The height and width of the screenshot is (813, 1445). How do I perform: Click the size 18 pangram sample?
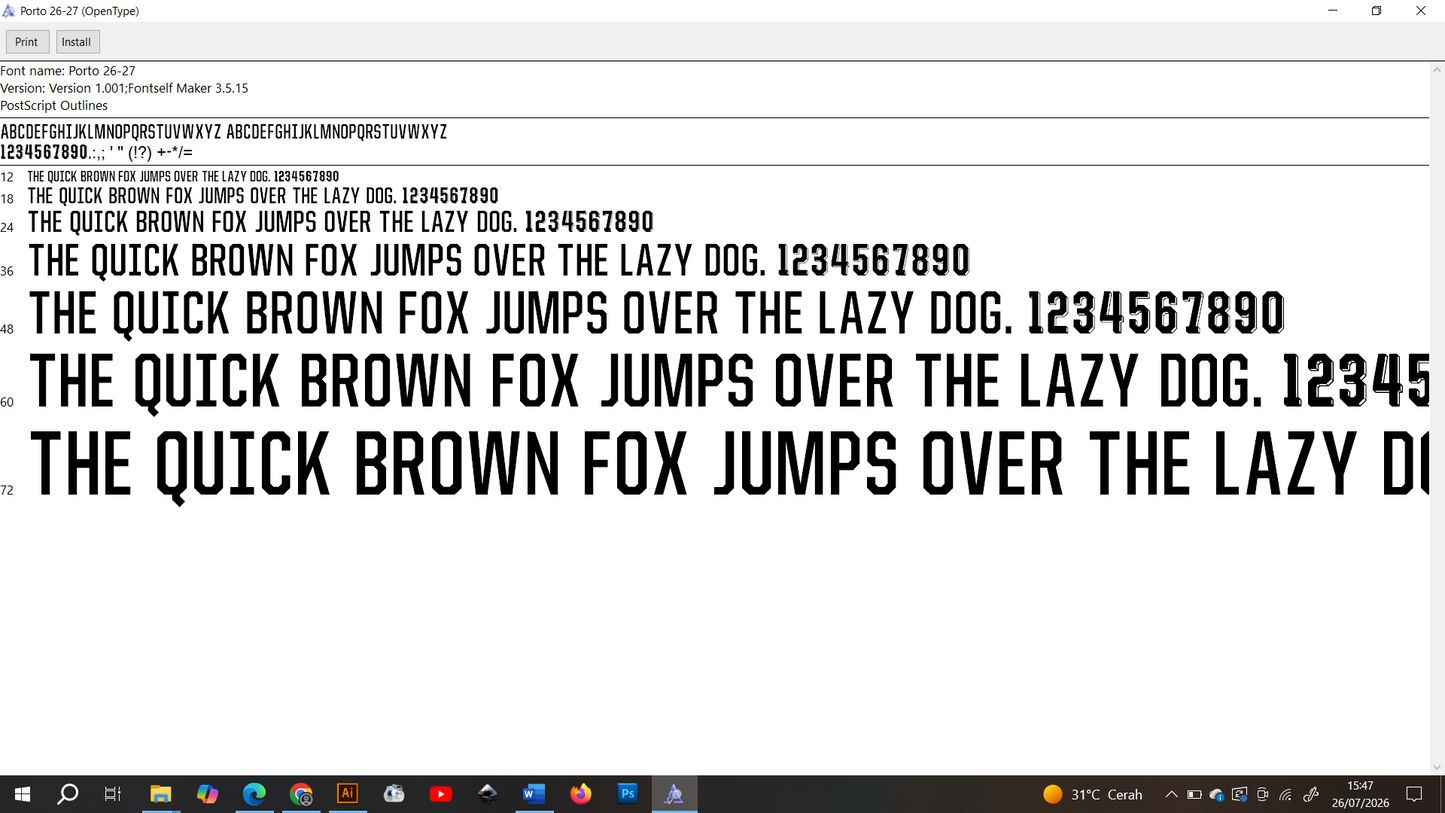pyautogui.click(x=263, y=196)
